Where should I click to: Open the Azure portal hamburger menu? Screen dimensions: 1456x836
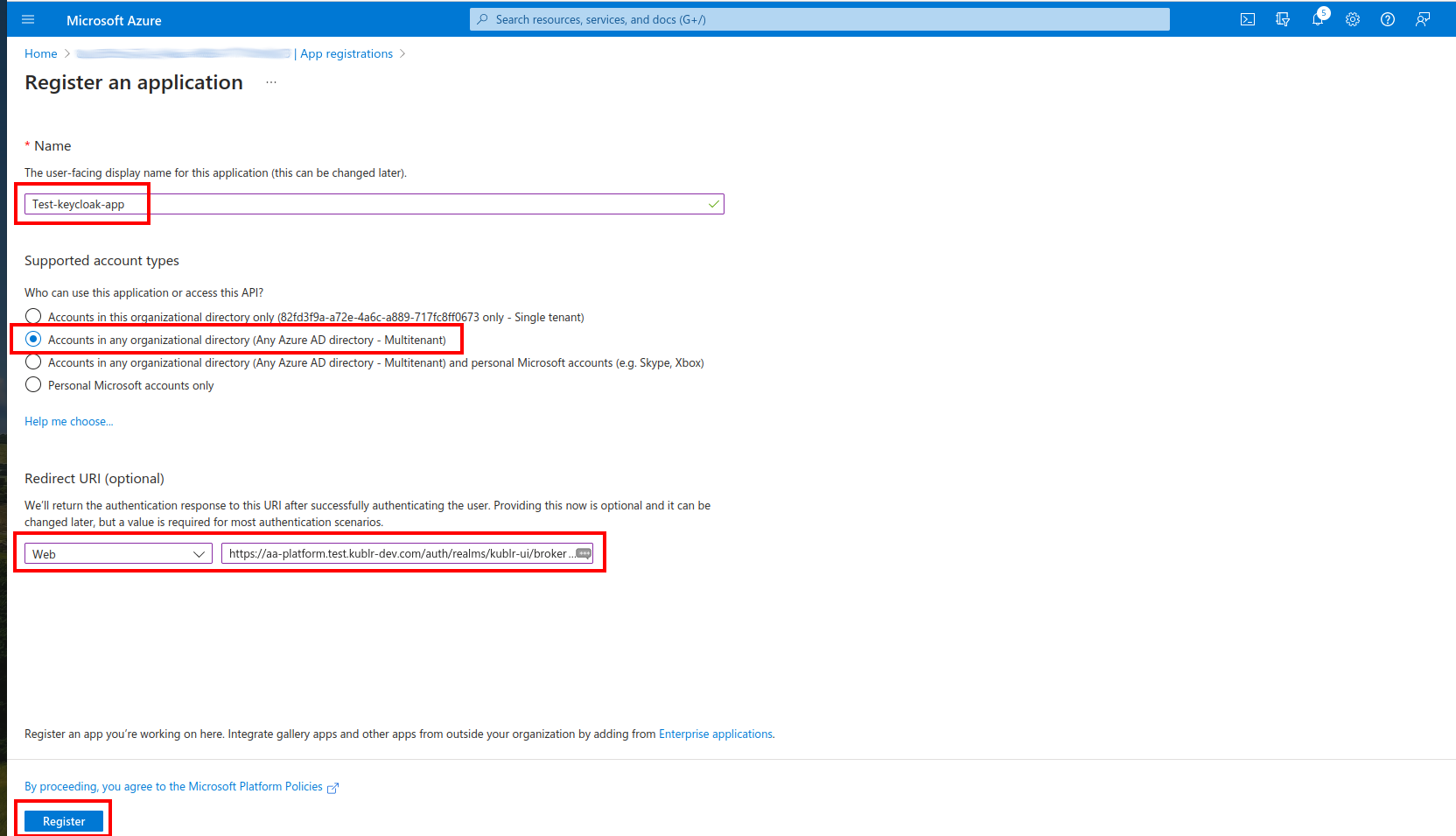tap(28, 19)
